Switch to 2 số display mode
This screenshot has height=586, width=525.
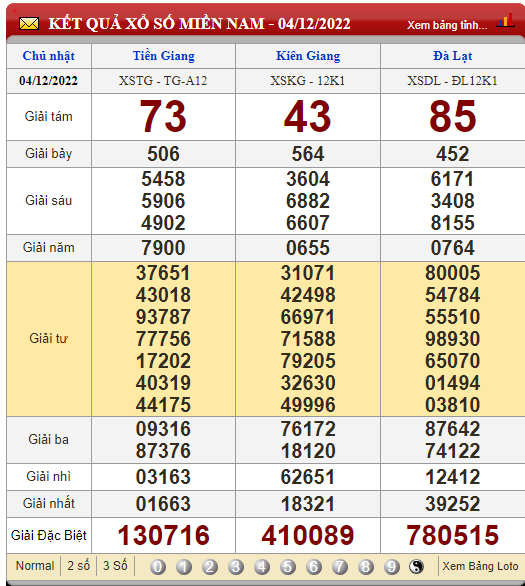(78, 566)
